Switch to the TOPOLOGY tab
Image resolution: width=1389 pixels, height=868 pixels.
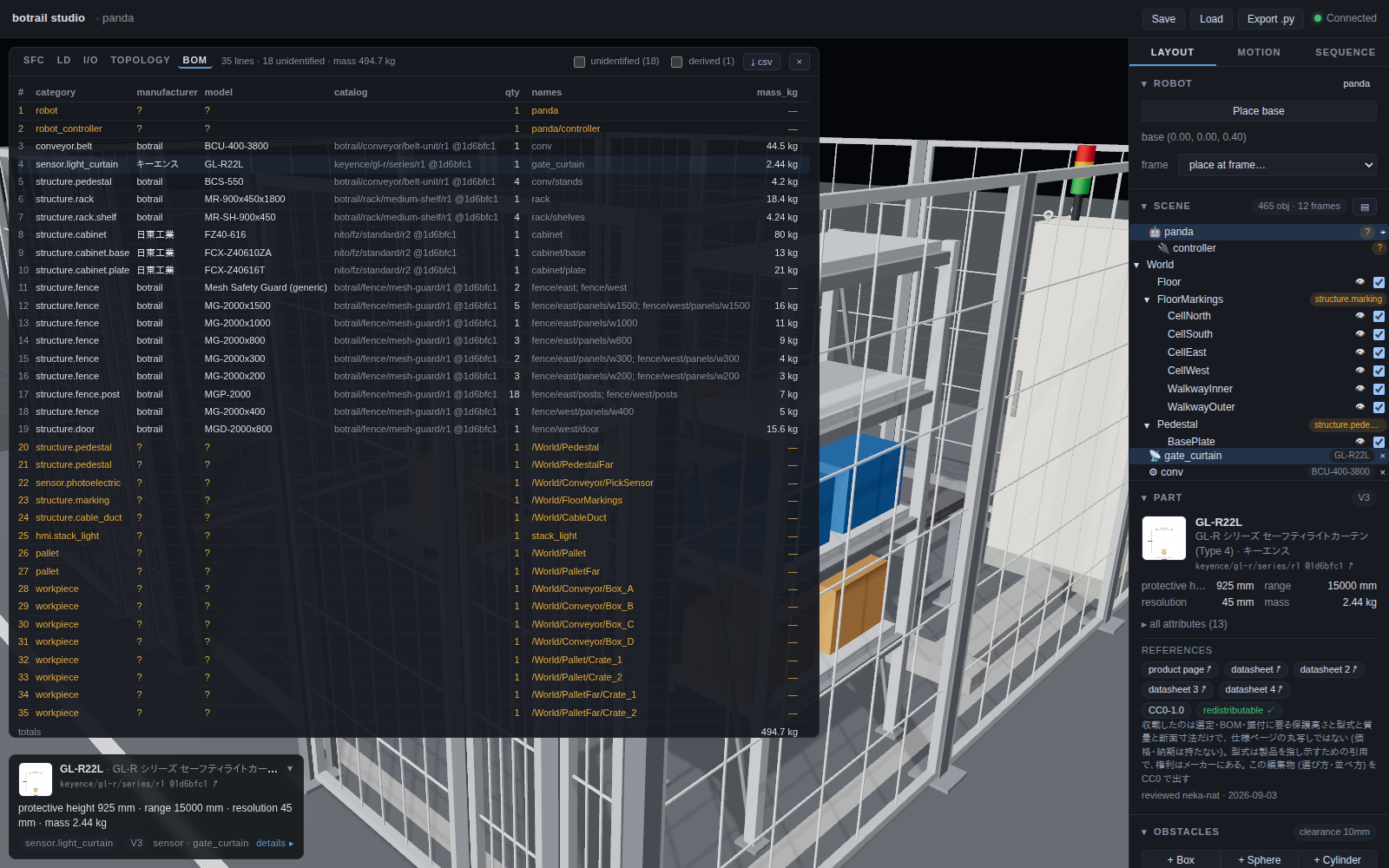tap(141, 61)
